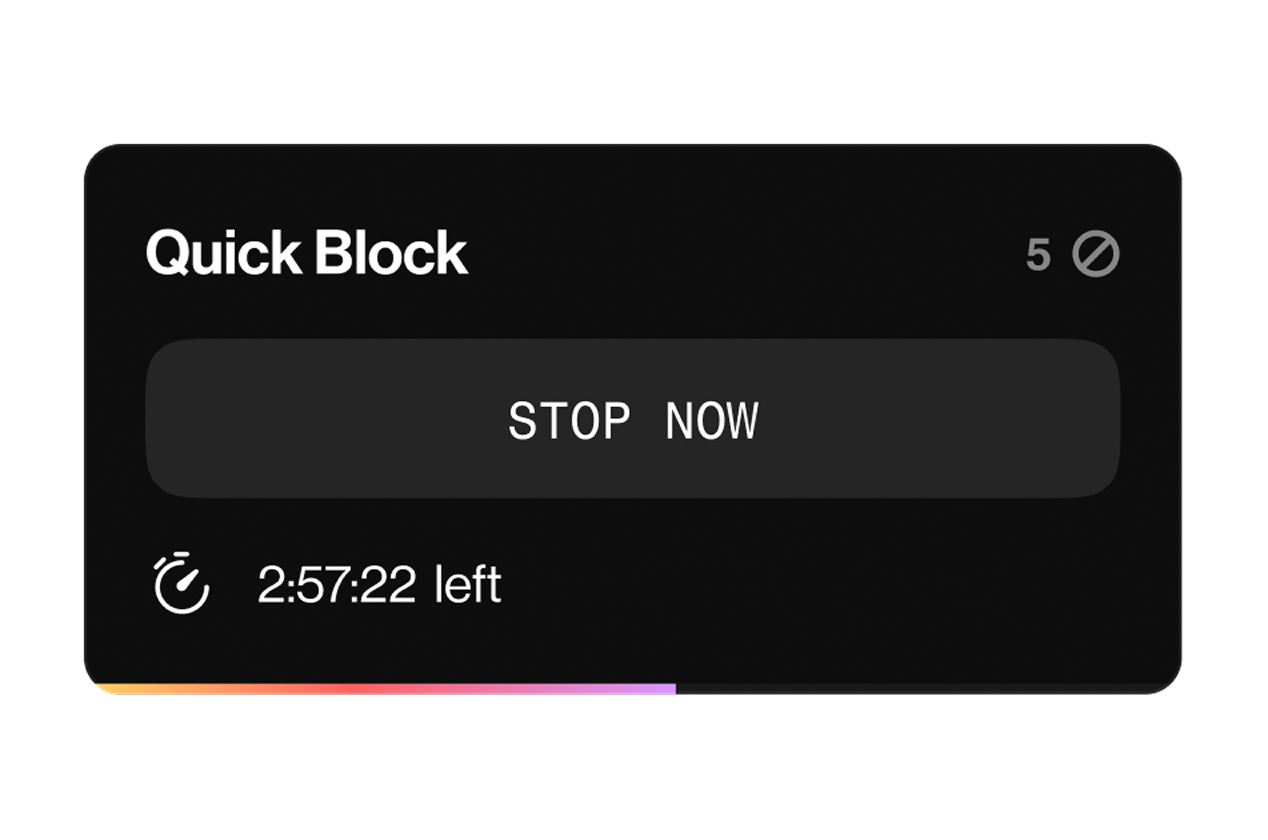Tap the orange end of the progress strip

coord(120,688)
